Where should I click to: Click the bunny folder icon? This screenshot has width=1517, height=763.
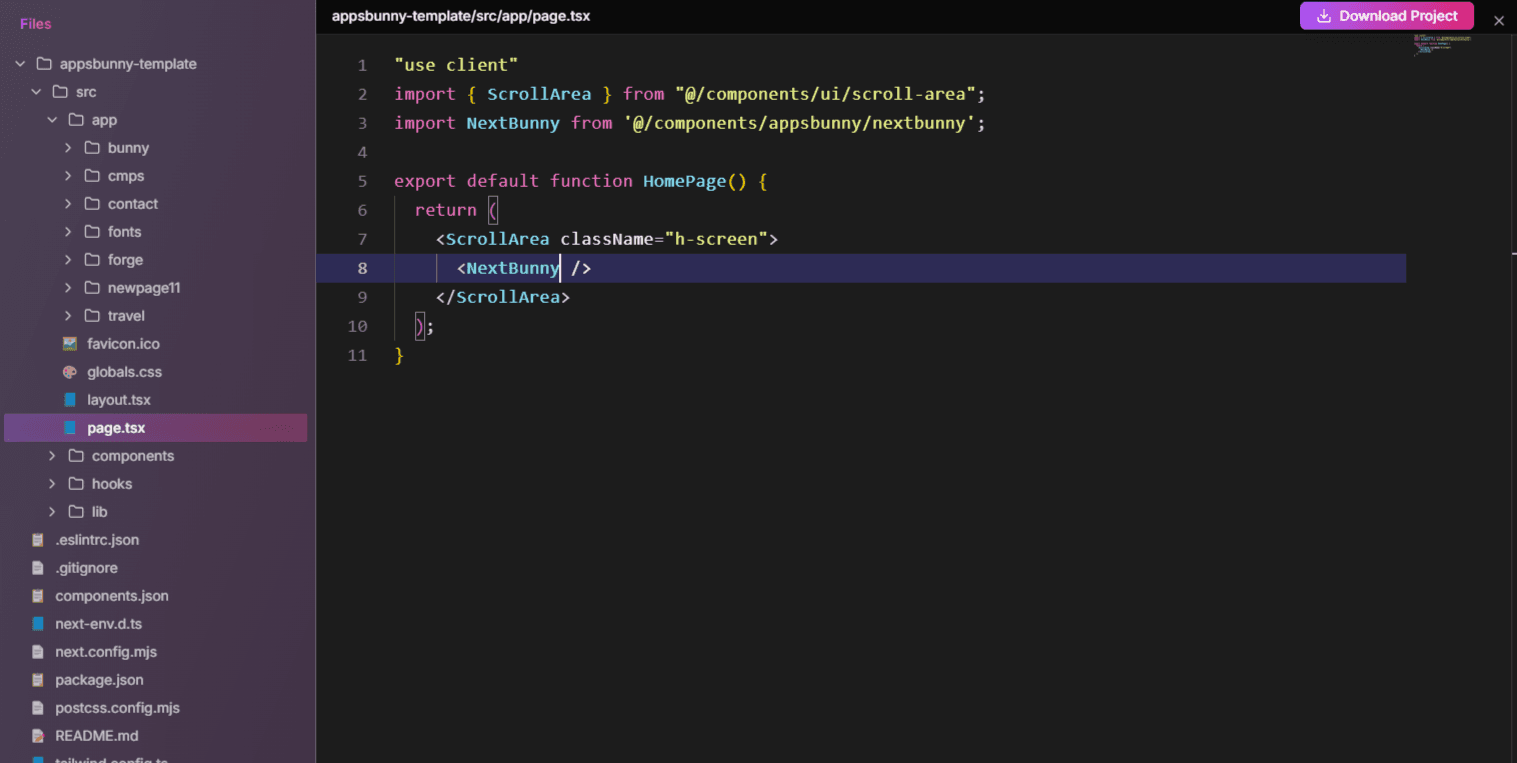[x=92, y=148]
